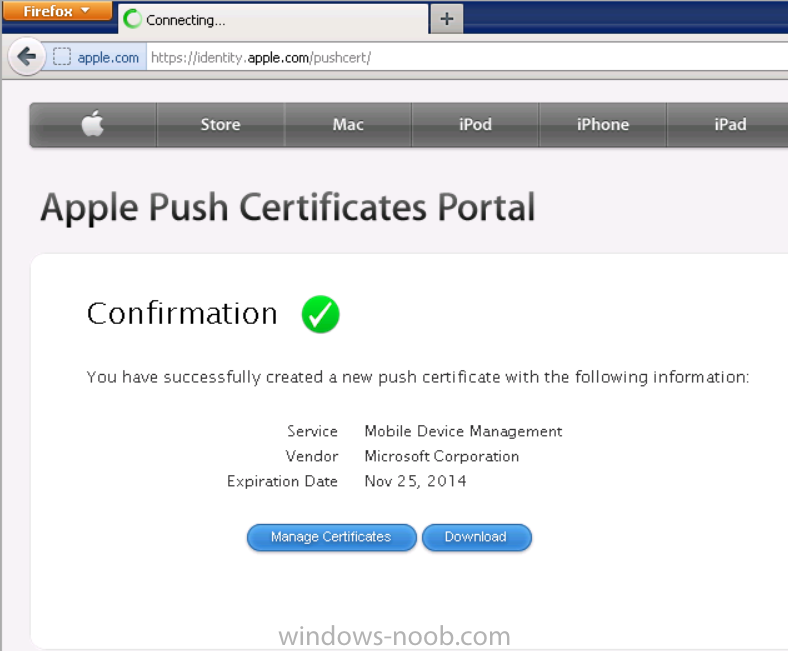Open a new tab with plus button
Viewport: 788px width, 651px height.
coord(447,19)
